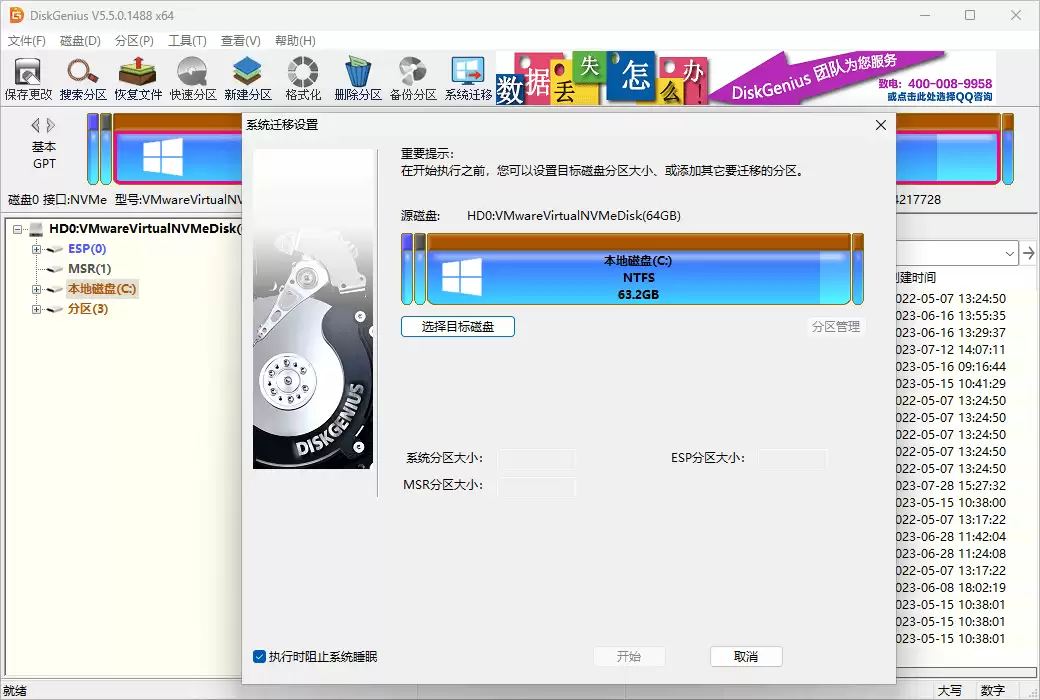Click the Save Changes (保存更改) toolbar icon
The width and height of the screenshot is (1040, 700).
(28, 78)
